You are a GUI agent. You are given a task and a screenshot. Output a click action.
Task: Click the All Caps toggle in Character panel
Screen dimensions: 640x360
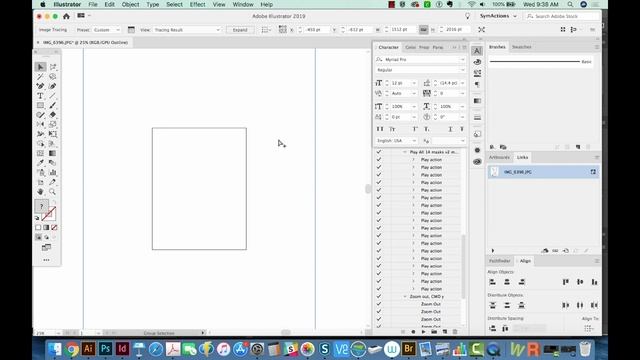(380, 129)
